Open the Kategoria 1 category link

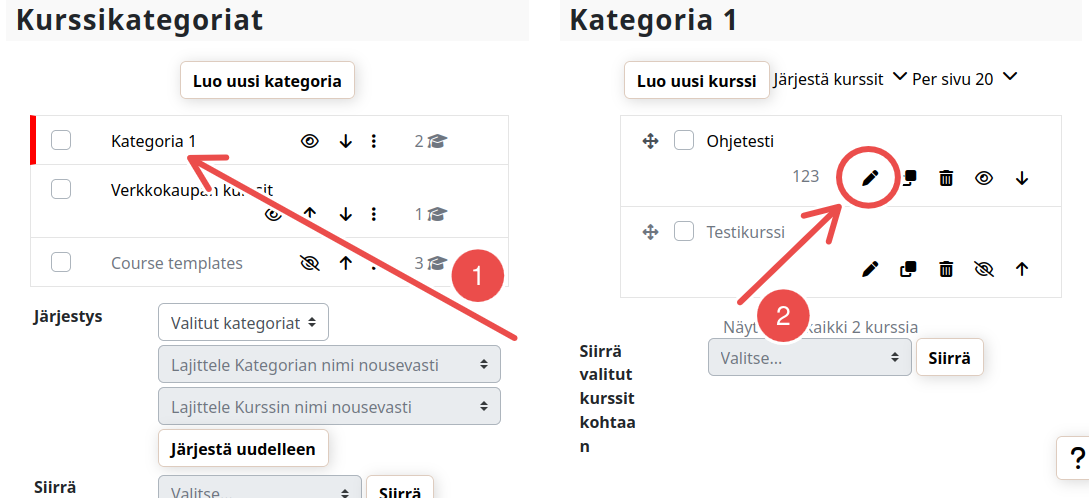tap(153, 141)
